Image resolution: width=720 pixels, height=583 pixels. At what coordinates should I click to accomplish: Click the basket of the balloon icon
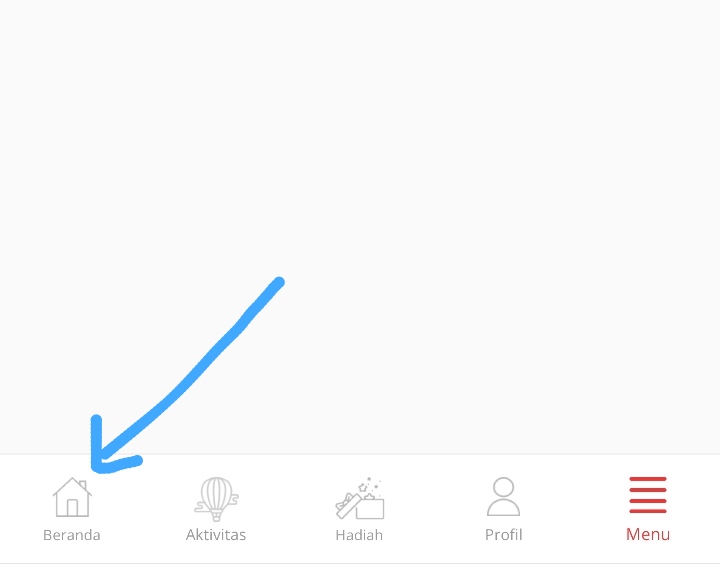click(216, 517)
